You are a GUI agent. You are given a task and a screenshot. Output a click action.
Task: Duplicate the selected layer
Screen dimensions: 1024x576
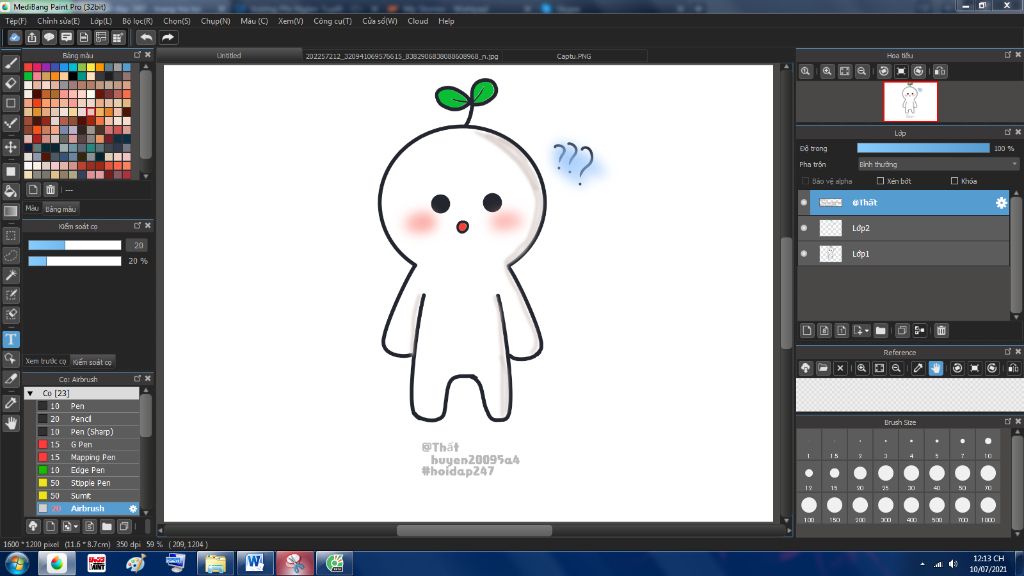902,330
